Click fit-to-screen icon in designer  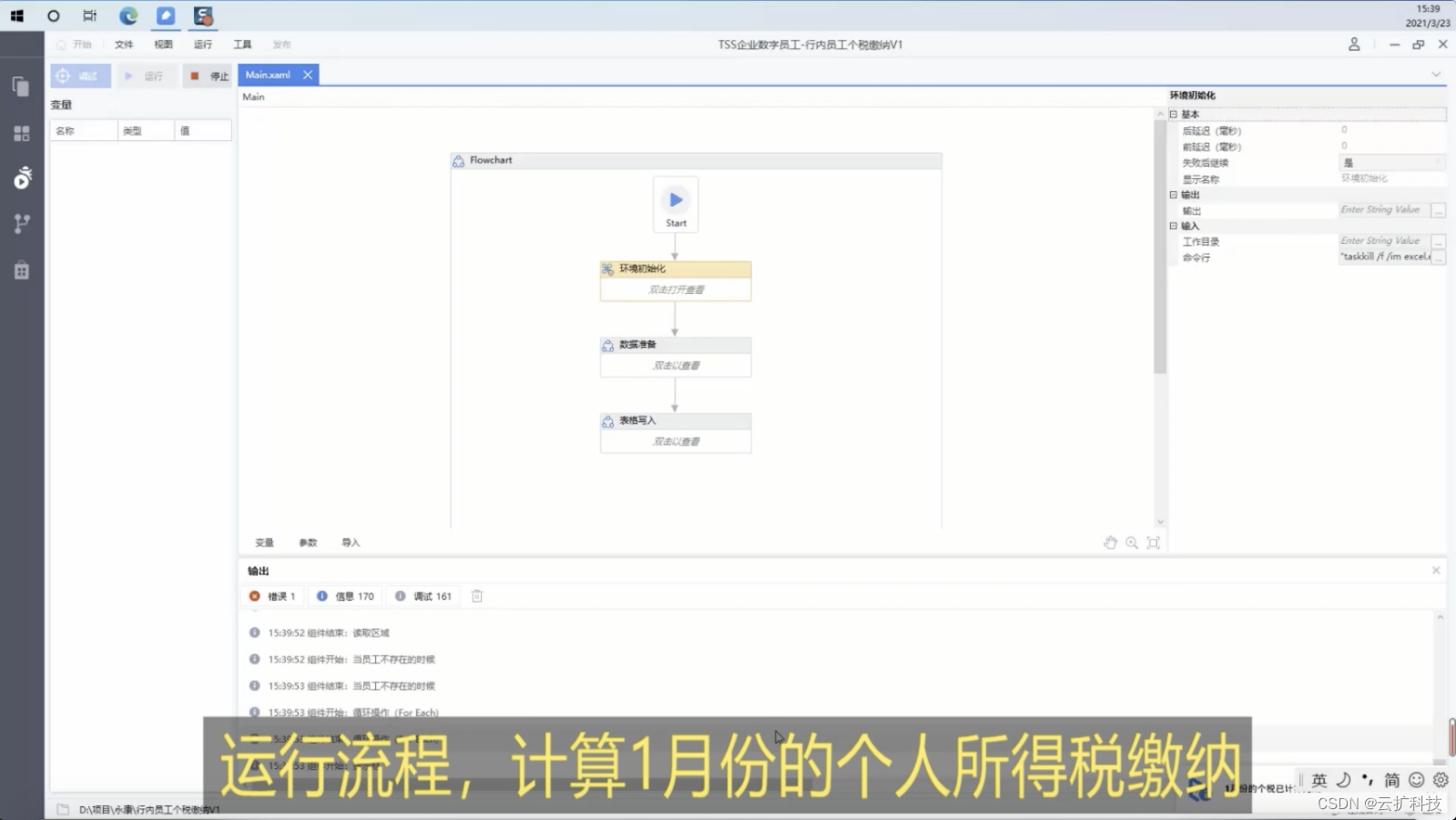click(x=1153, y=542)
